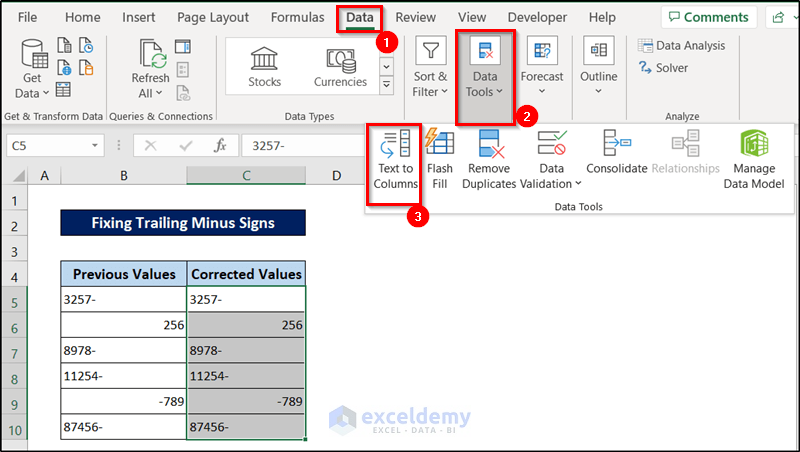Click Data Validation icon
This screenshot has width=800, height=452.
tap(552, 143)
